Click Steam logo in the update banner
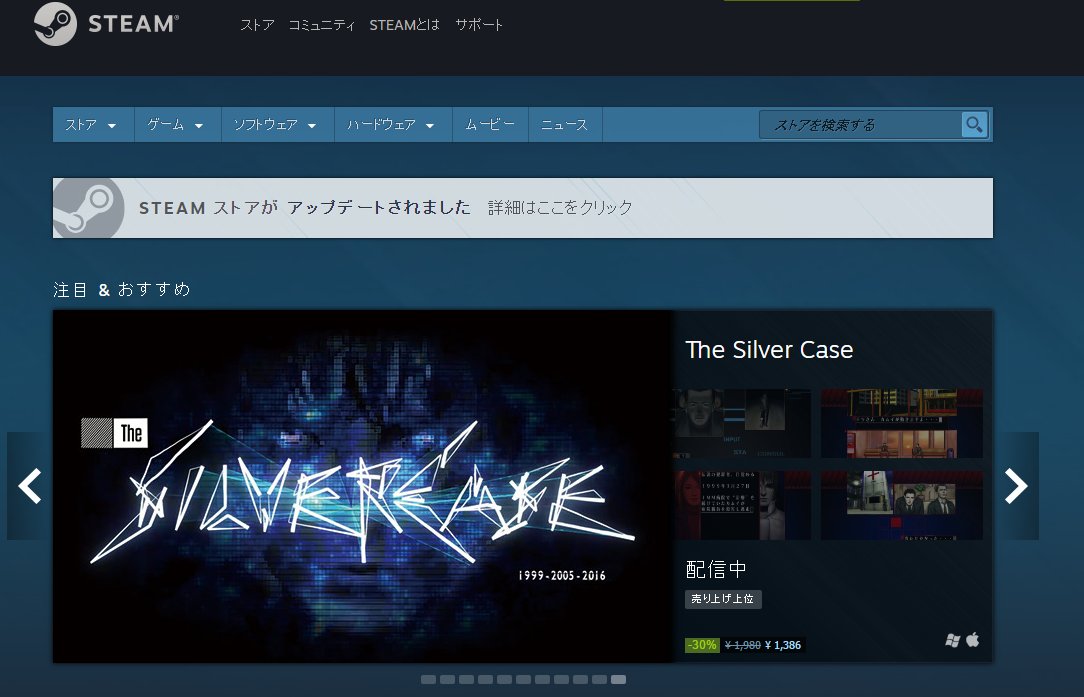The image size is (1084, 697). [x=88, y=207]
